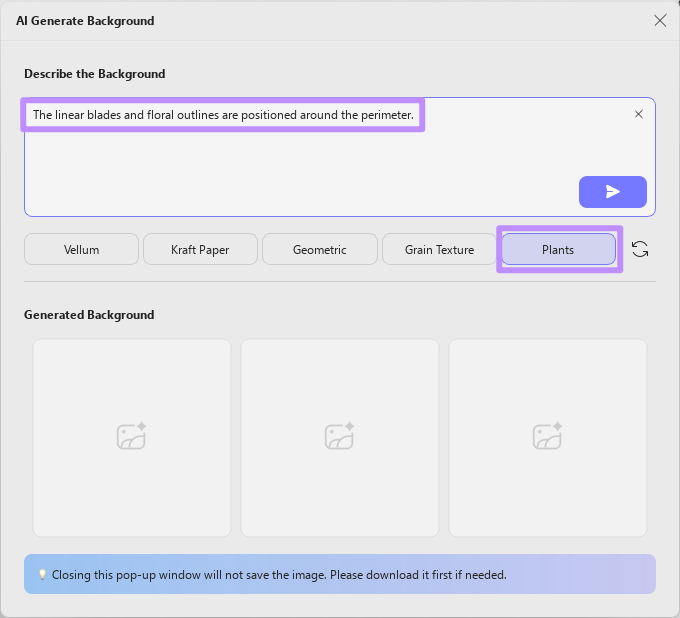The image size is (680, 618).
Task: Refresh the suggested style chips
Action: click(640, 249)
